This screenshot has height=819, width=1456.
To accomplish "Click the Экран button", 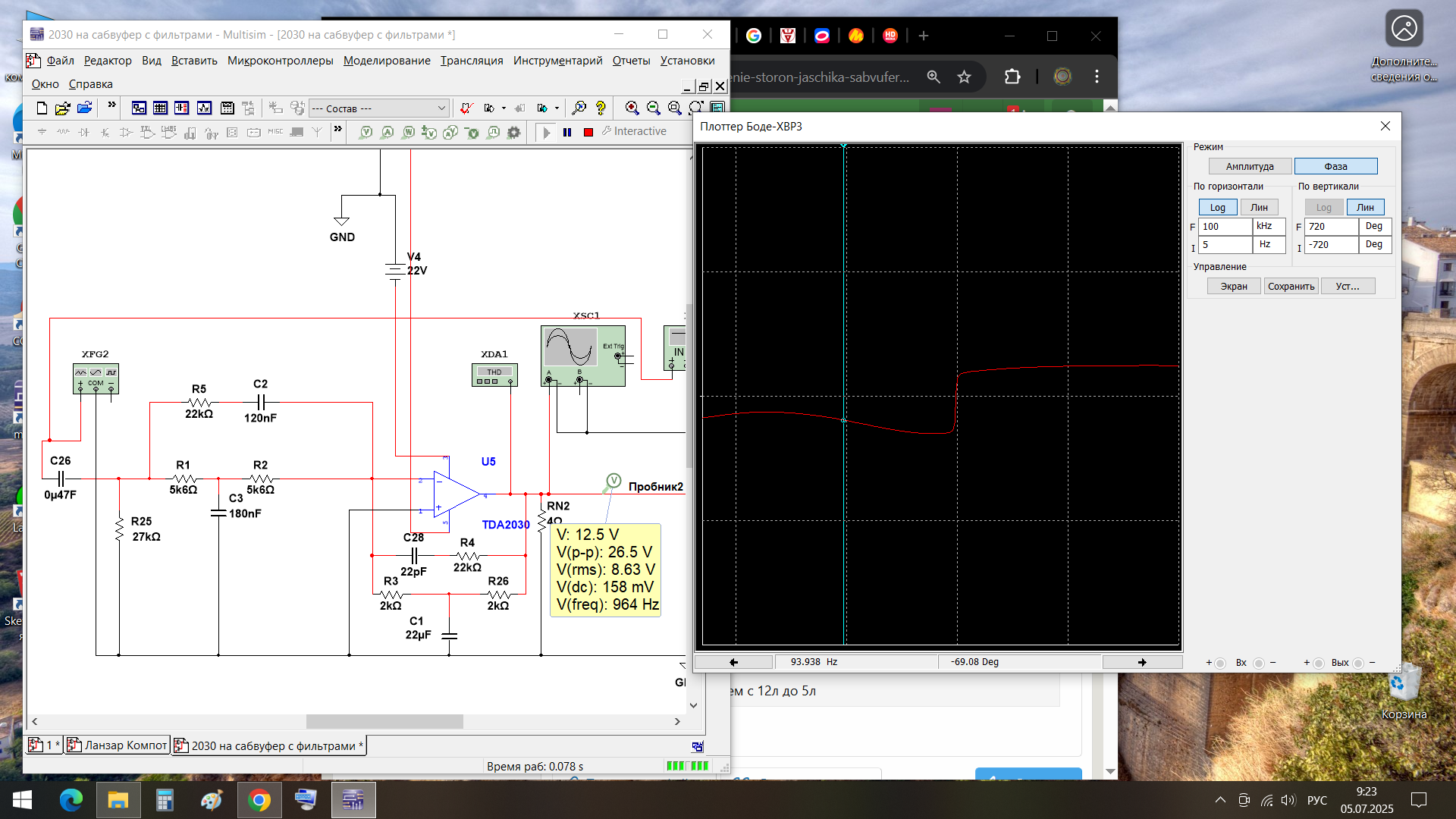I will coord(1233,287).
